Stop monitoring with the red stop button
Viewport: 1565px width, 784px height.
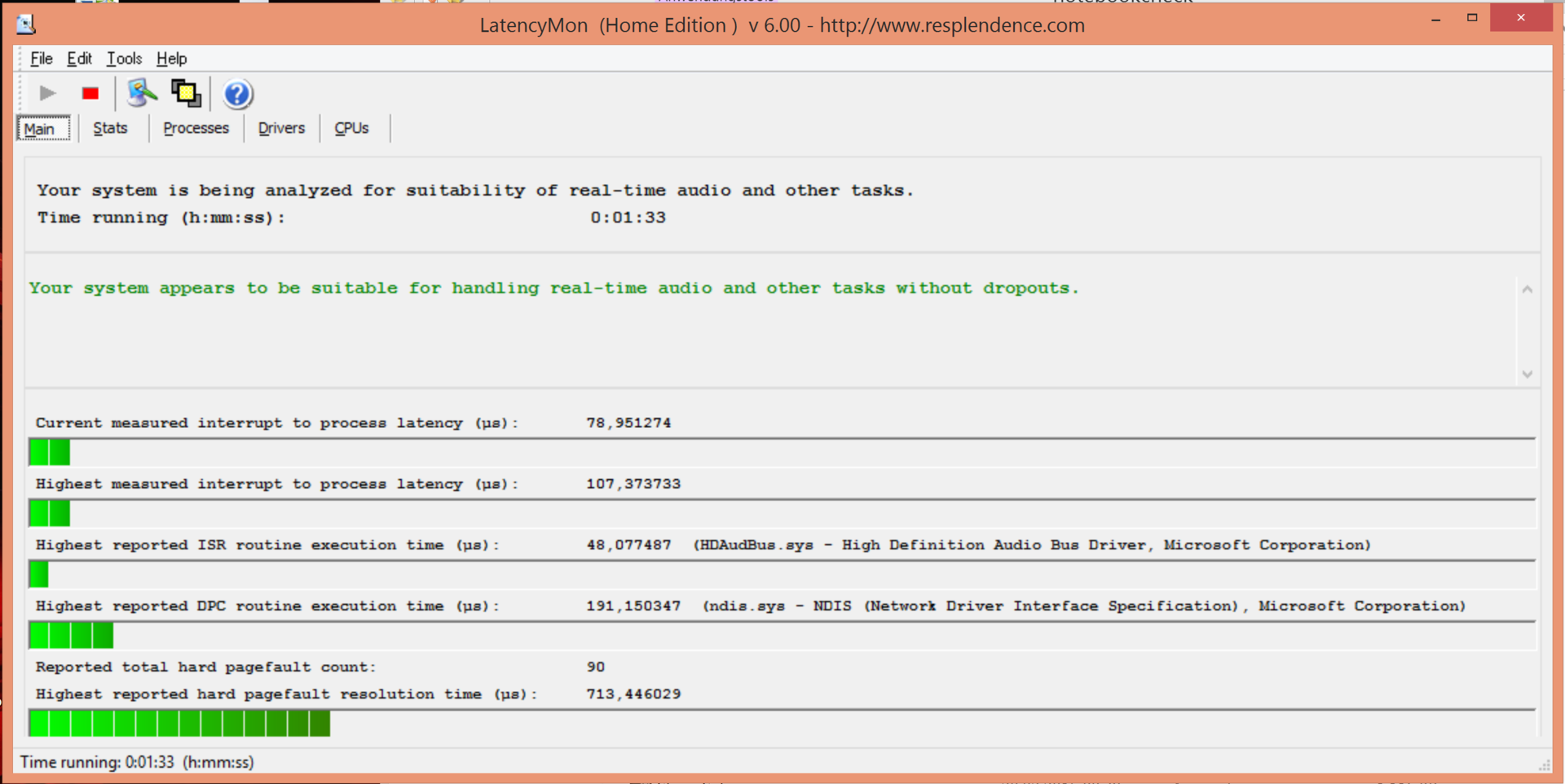pyautogui.click(x=90, y=94)
